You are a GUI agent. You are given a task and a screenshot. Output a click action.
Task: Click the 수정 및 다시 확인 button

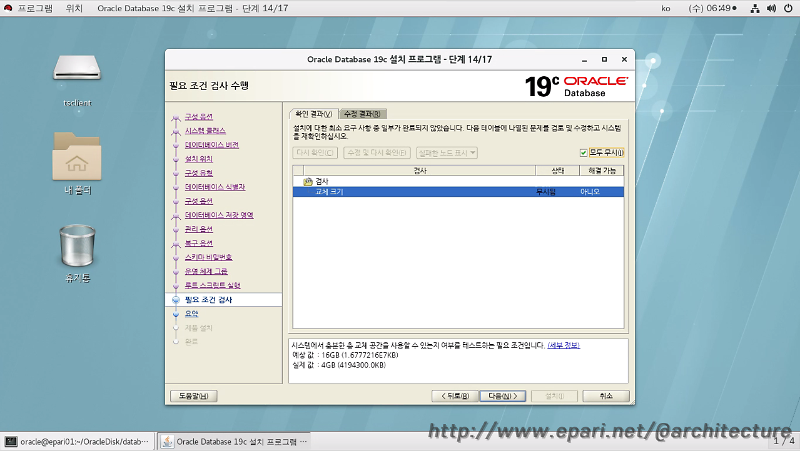point(377,153)
